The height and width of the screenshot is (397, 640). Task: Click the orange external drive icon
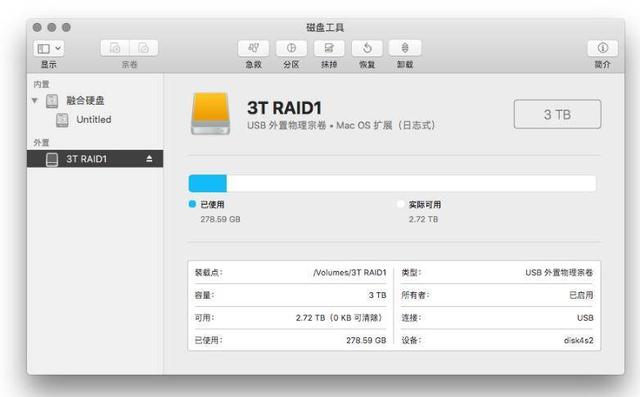click(210, 114)
